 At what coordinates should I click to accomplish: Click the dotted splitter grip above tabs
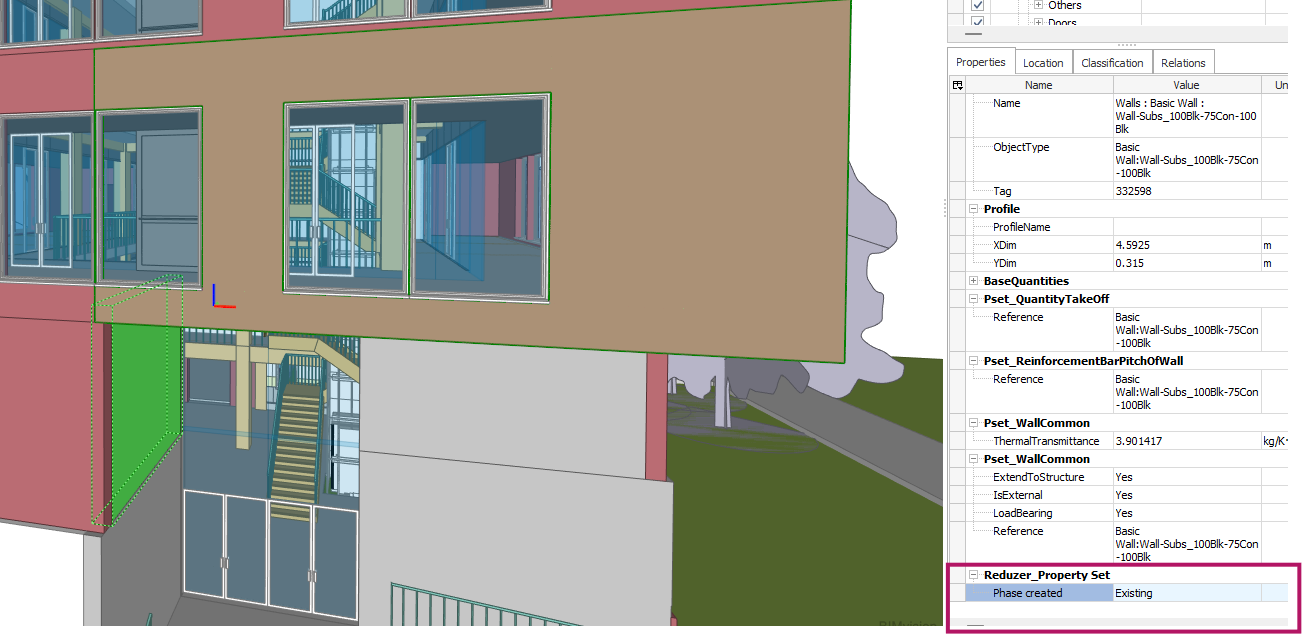1126,45
